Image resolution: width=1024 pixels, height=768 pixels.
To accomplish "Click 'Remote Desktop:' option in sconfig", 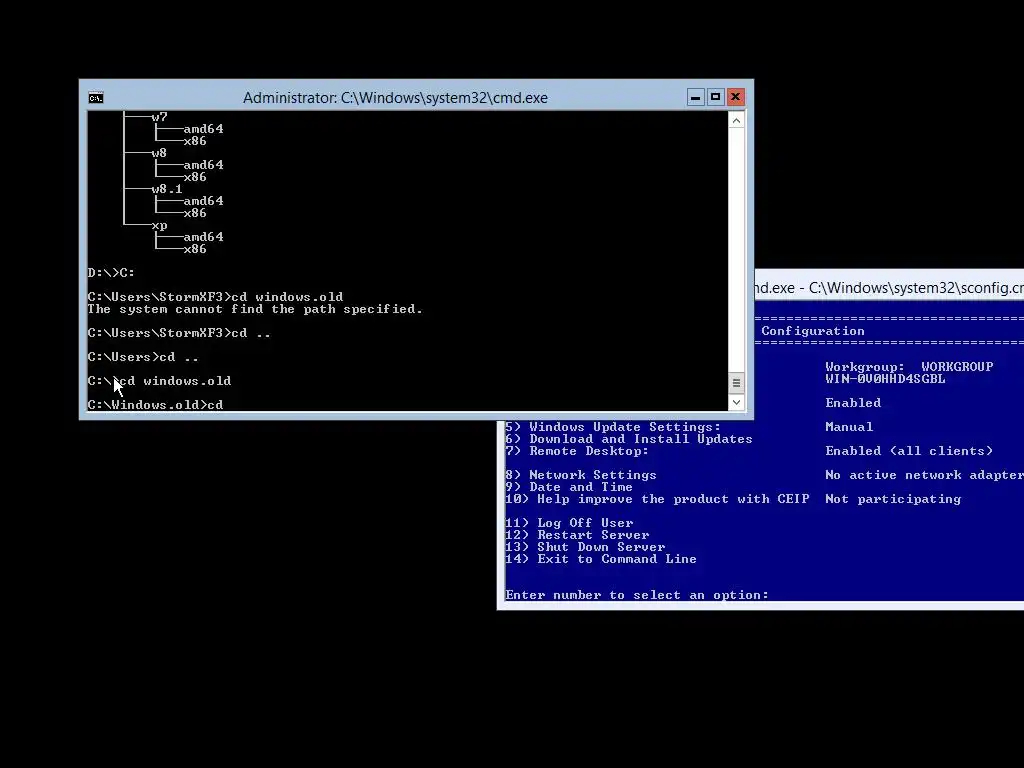I will click(577, 451).
